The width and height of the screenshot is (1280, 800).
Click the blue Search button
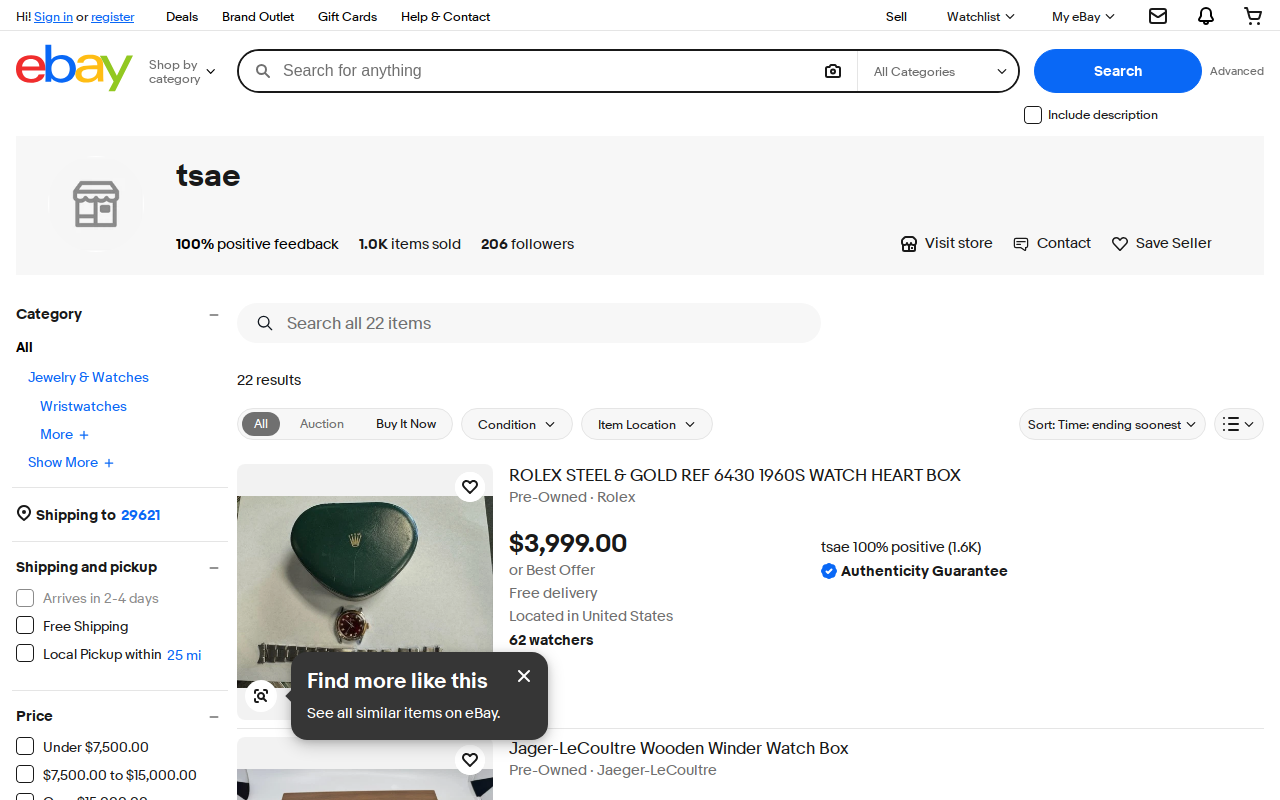click(1117, 71)
